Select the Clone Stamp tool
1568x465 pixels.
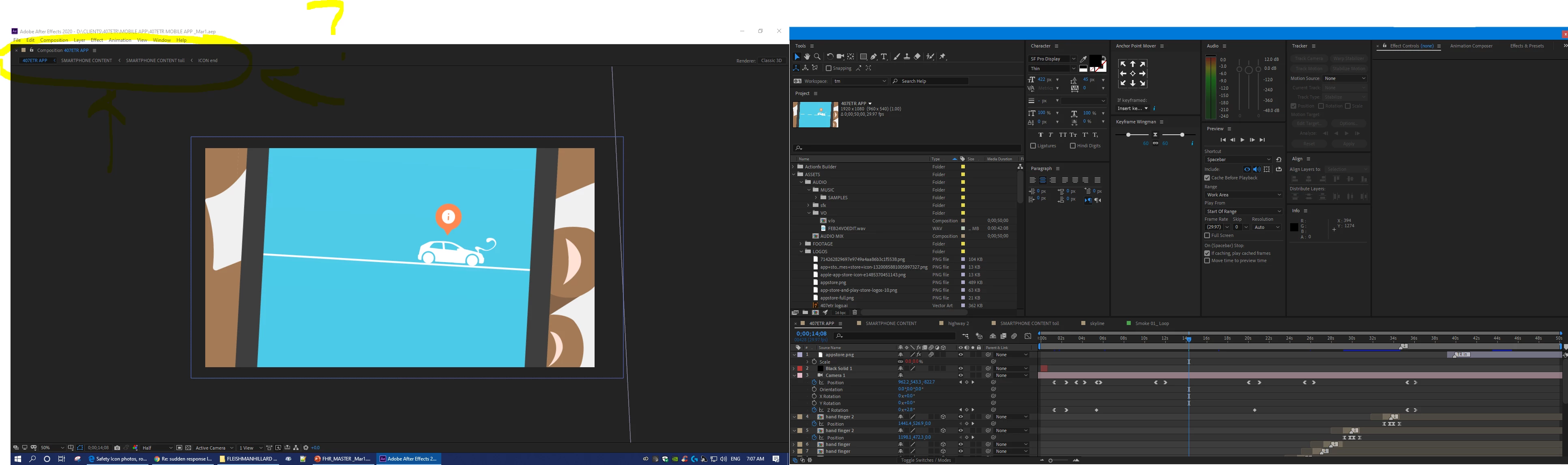907,57
